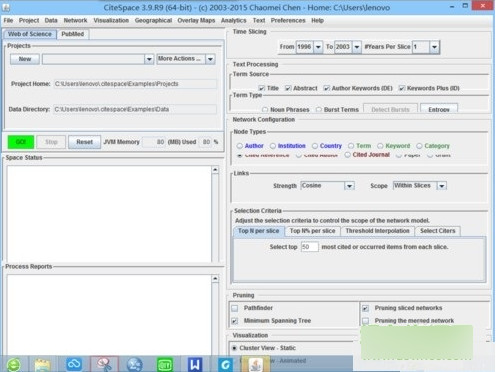
Task: Uncheck the Abstract term source
Action: 288,88
